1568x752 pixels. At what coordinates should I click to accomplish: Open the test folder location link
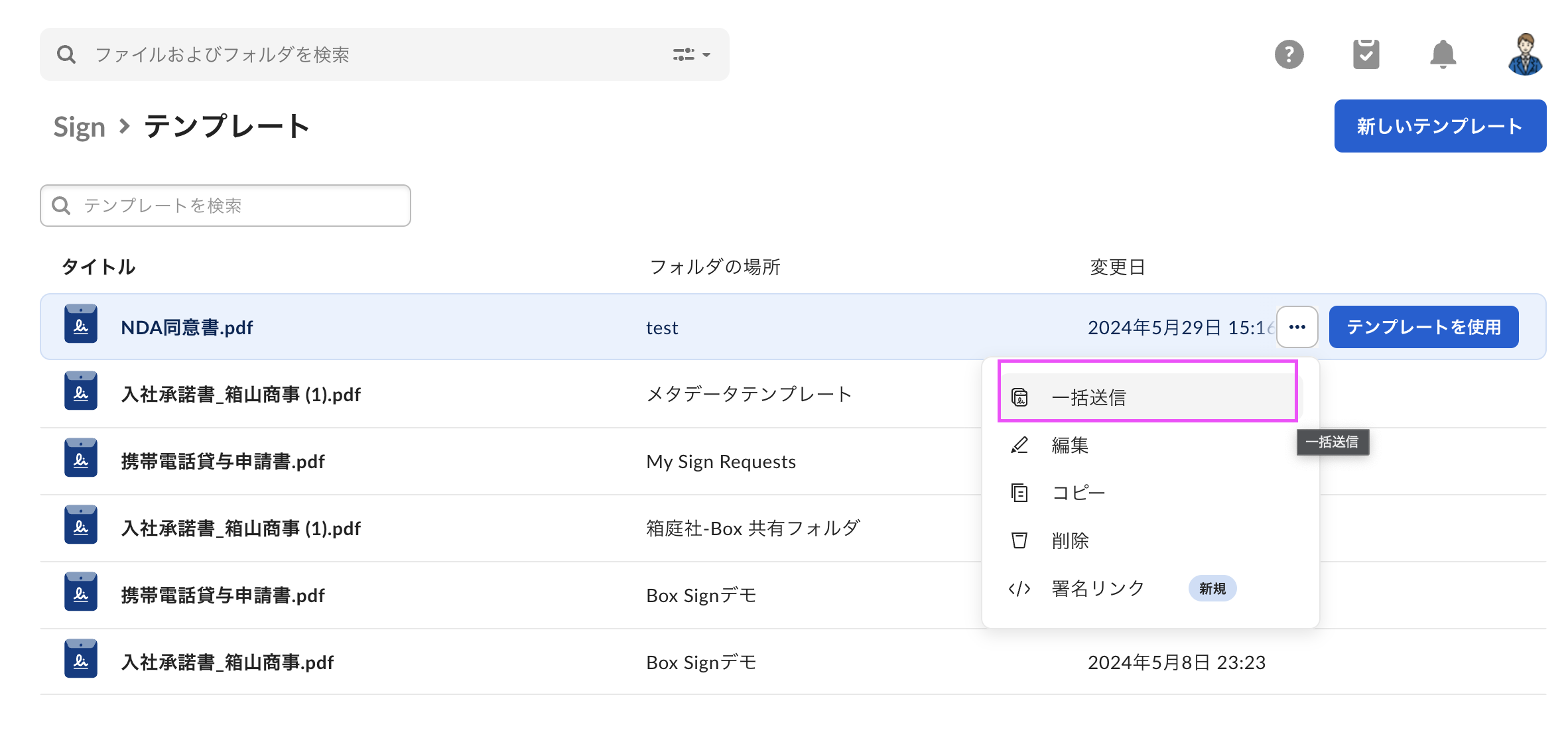click(x=661, y=328)
